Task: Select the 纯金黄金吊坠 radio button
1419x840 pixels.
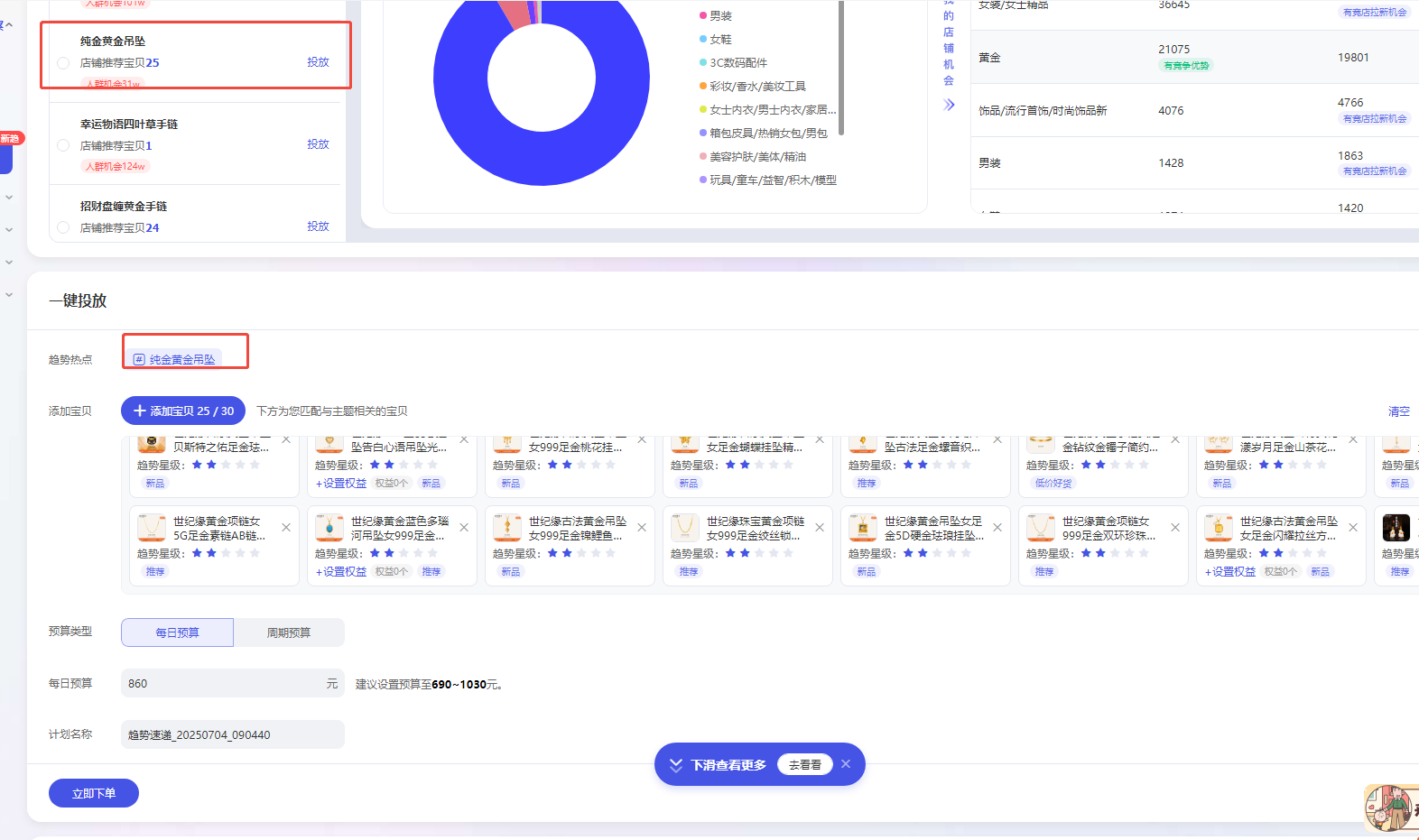Action: click(x=63, y=63)
